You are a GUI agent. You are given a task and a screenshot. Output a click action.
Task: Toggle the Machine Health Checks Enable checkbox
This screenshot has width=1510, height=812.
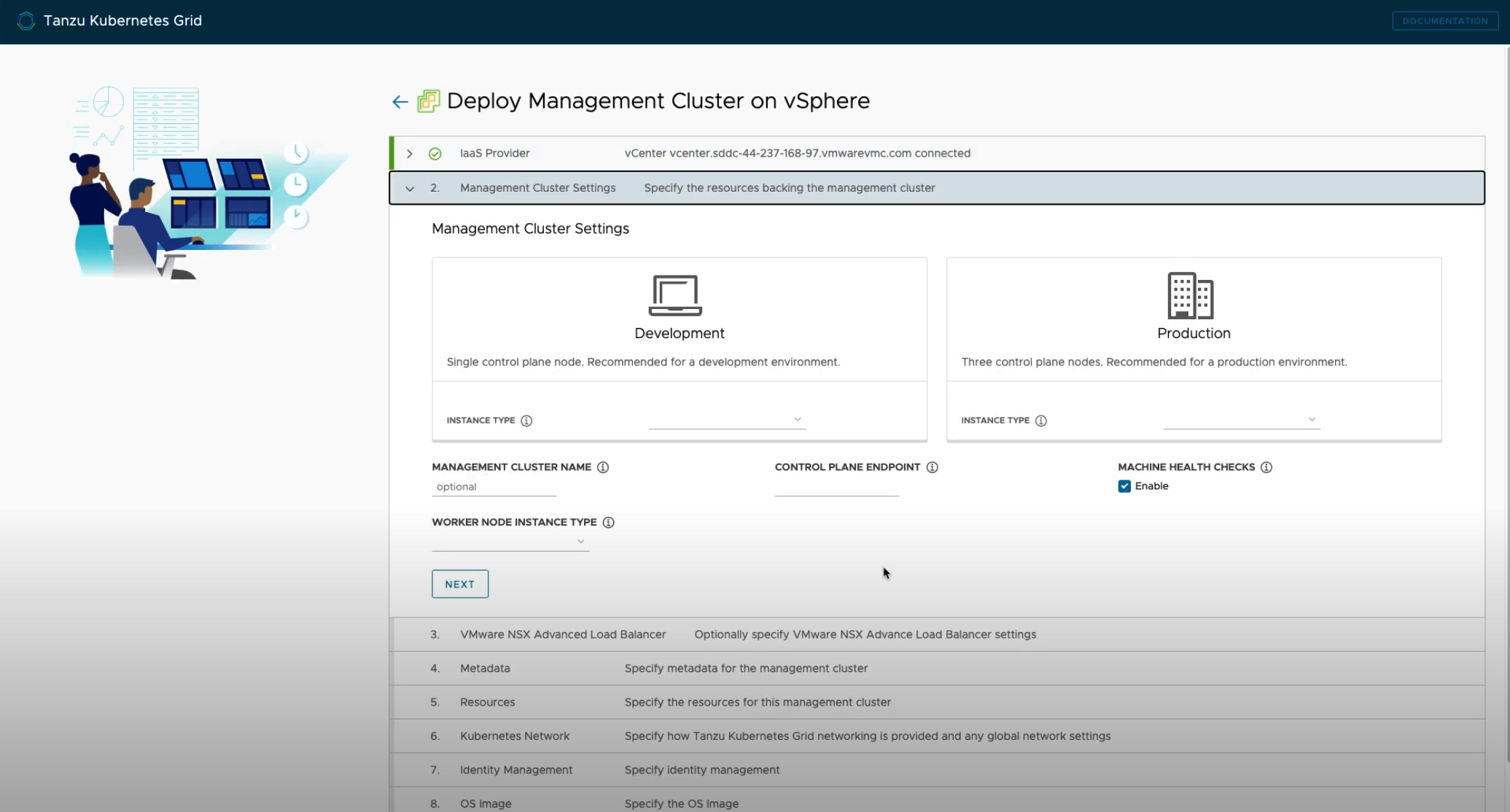(x=1124, y=486)
